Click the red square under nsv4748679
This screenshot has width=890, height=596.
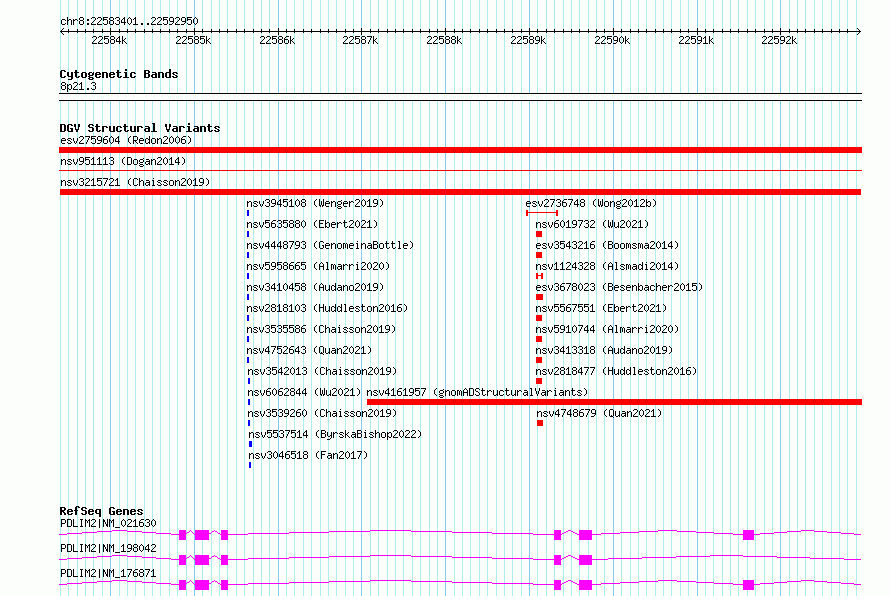tap(540, 423)
